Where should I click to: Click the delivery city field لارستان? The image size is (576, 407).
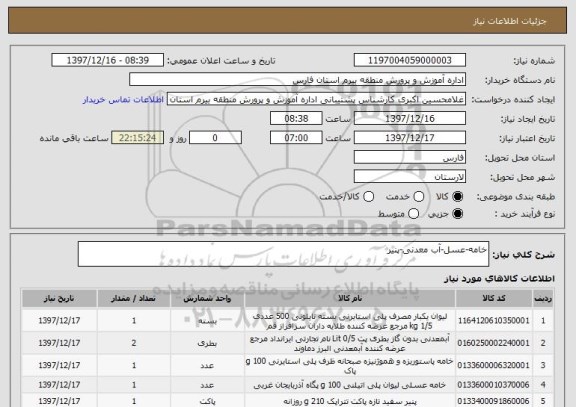pyautogui.click(x=410, y=177)
